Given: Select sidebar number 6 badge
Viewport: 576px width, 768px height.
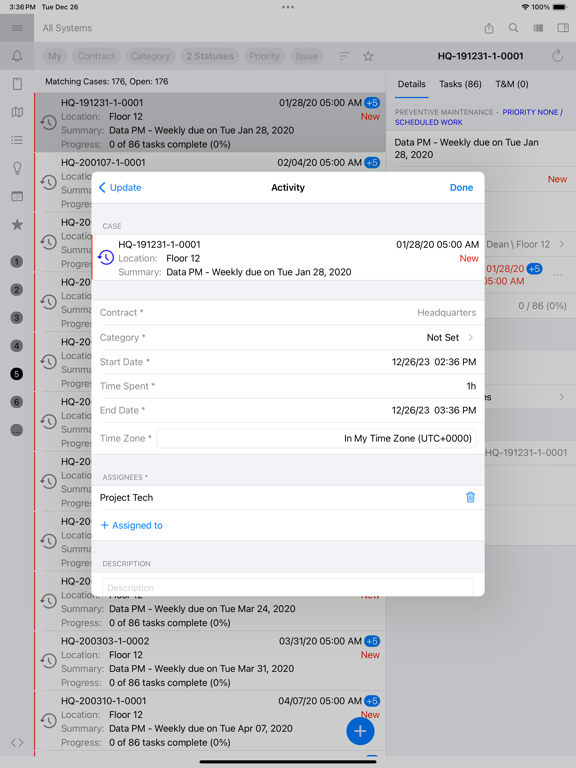Looking at the screenshot, I should click(x=17, y=402).
